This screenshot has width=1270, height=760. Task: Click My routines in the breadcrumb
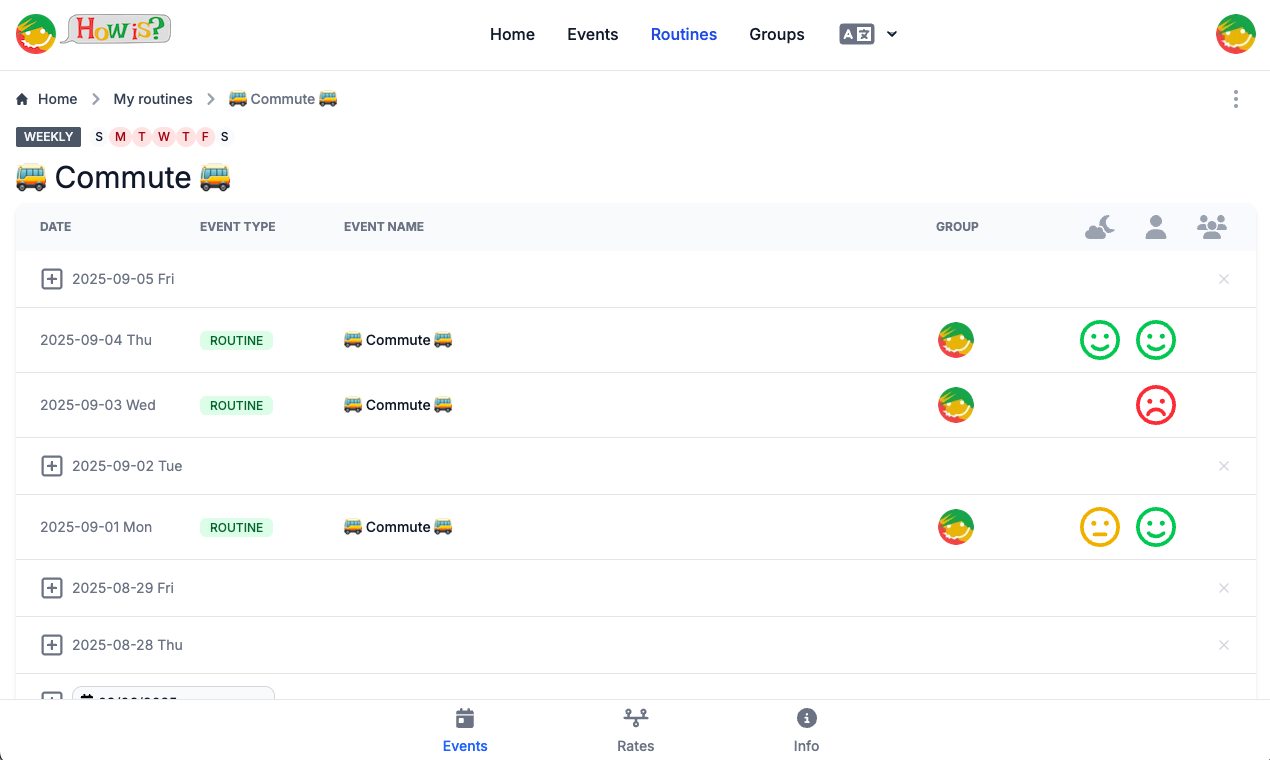click(153, 99)
